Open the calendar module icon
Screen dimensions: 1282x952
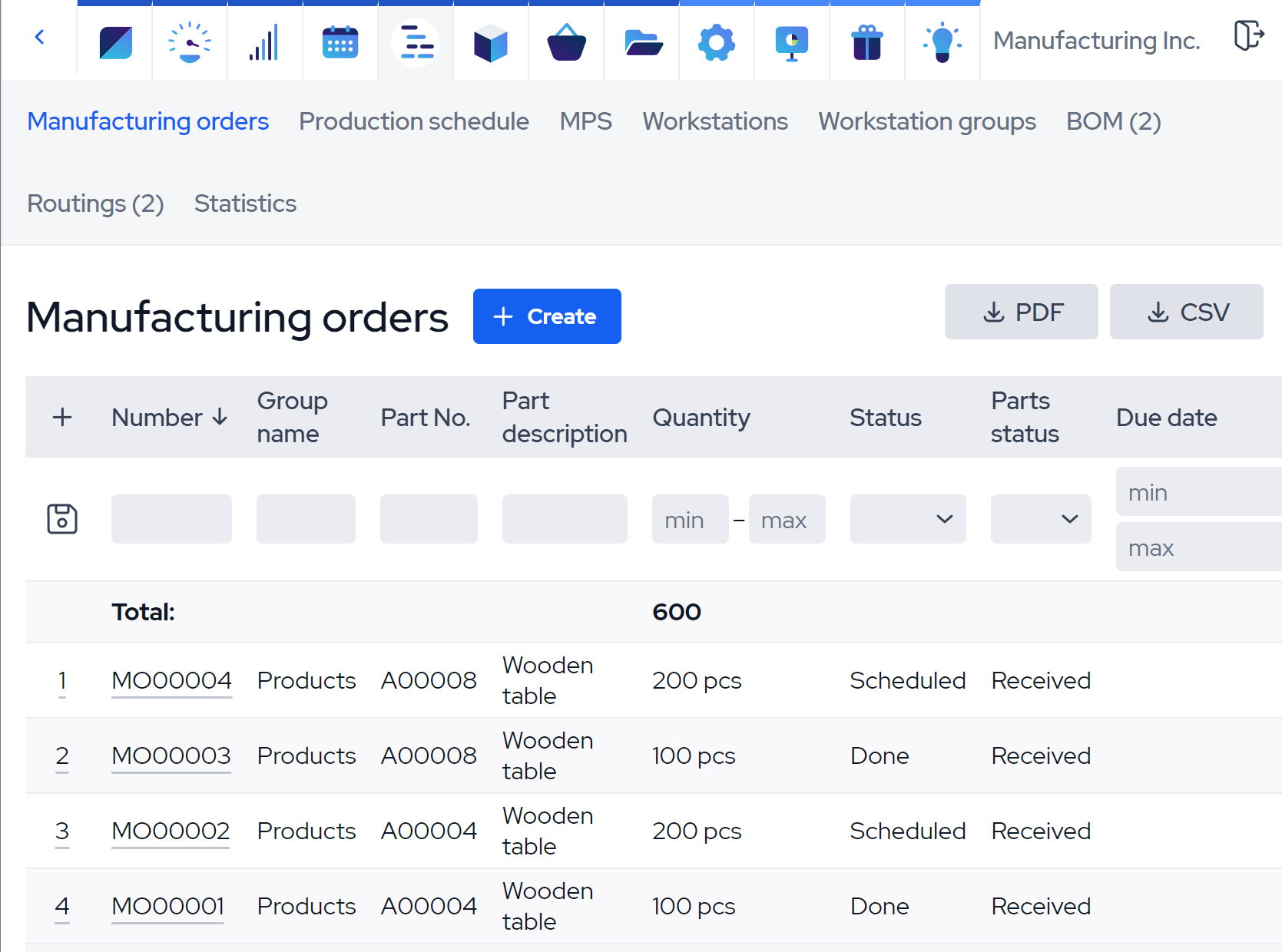pos(340,42)
